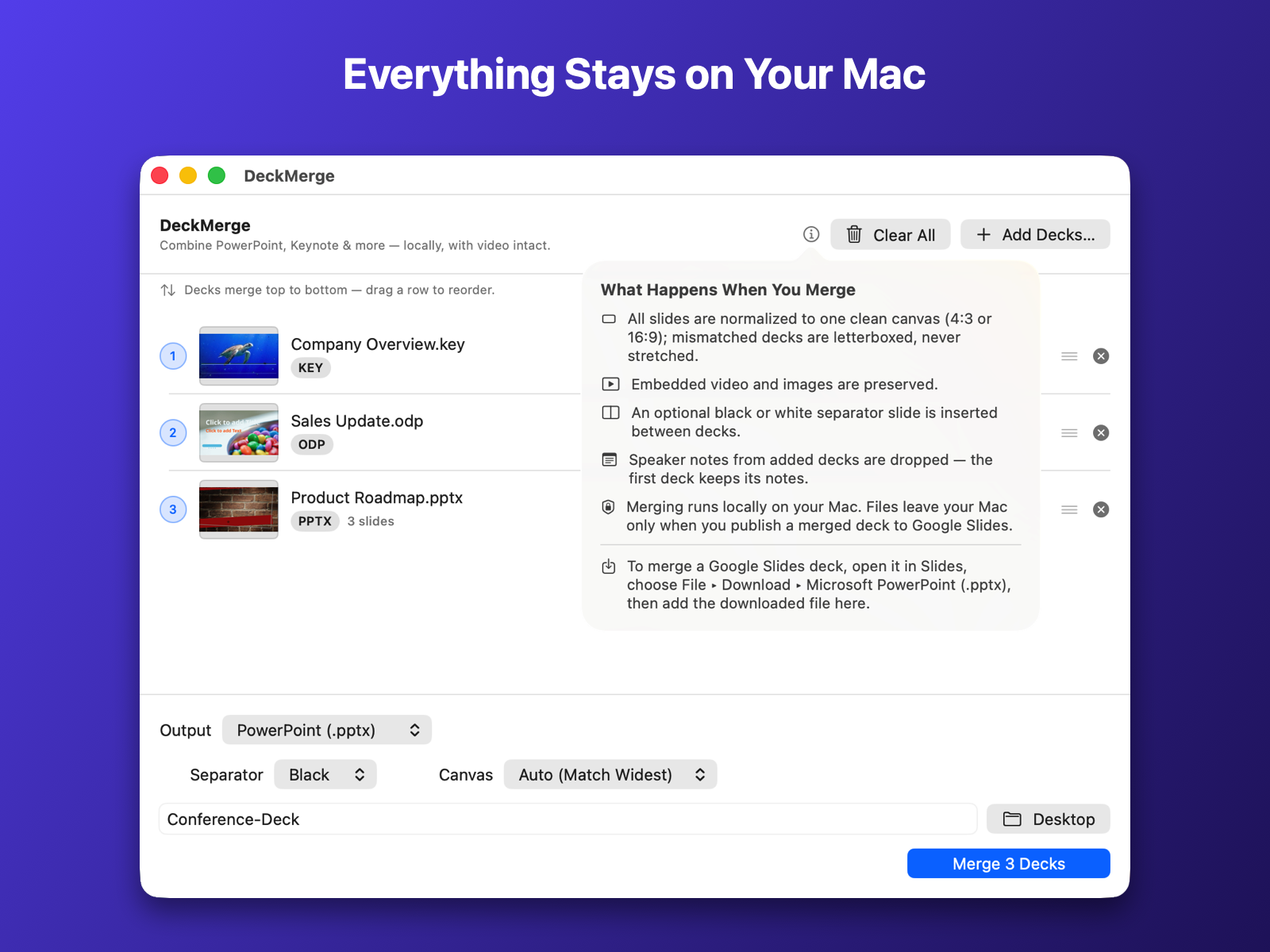Click the separator slide split icon
The image size is (1270, 952).
click(610, 413)
